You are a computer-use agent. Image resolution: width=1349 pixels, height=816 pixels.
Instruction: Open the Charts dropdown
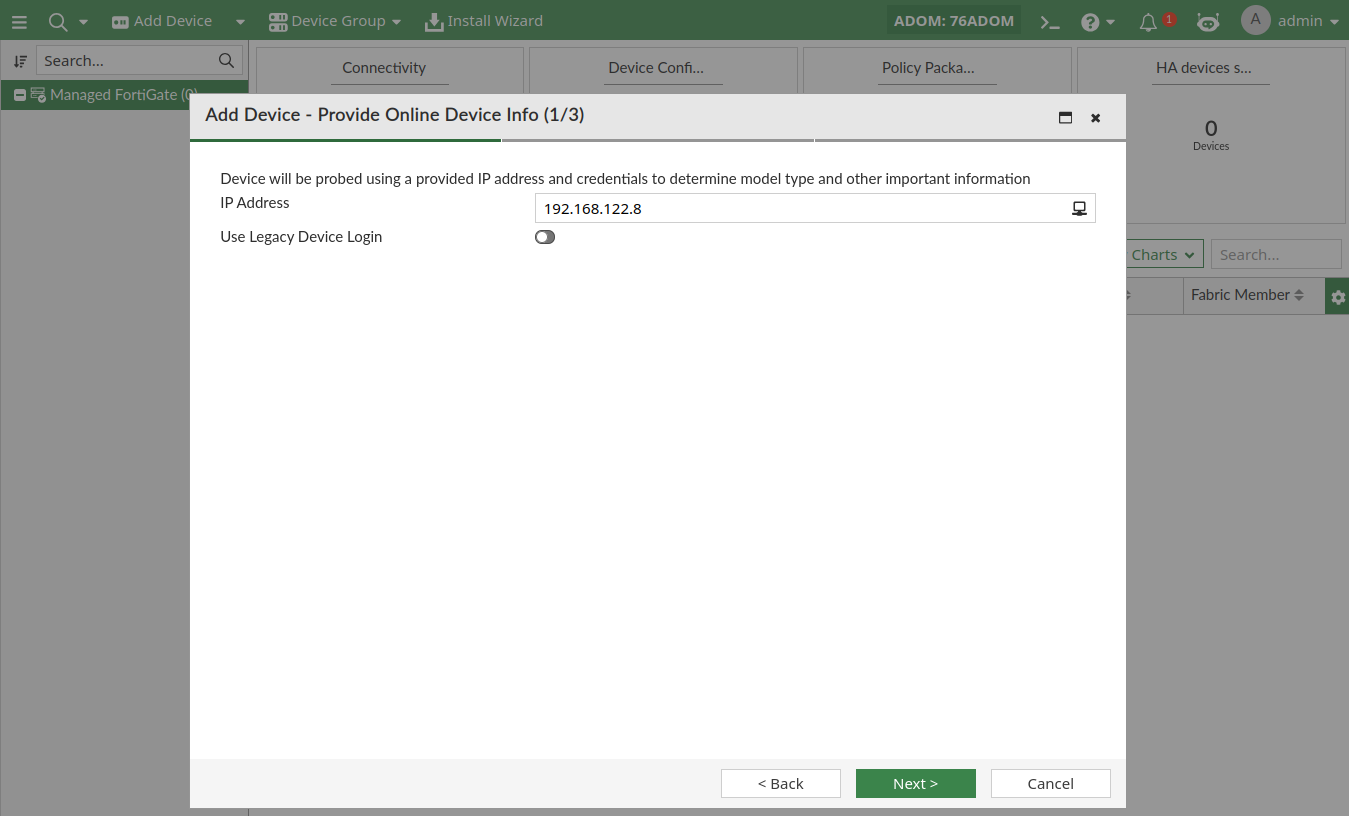(x=1163, y=255)
